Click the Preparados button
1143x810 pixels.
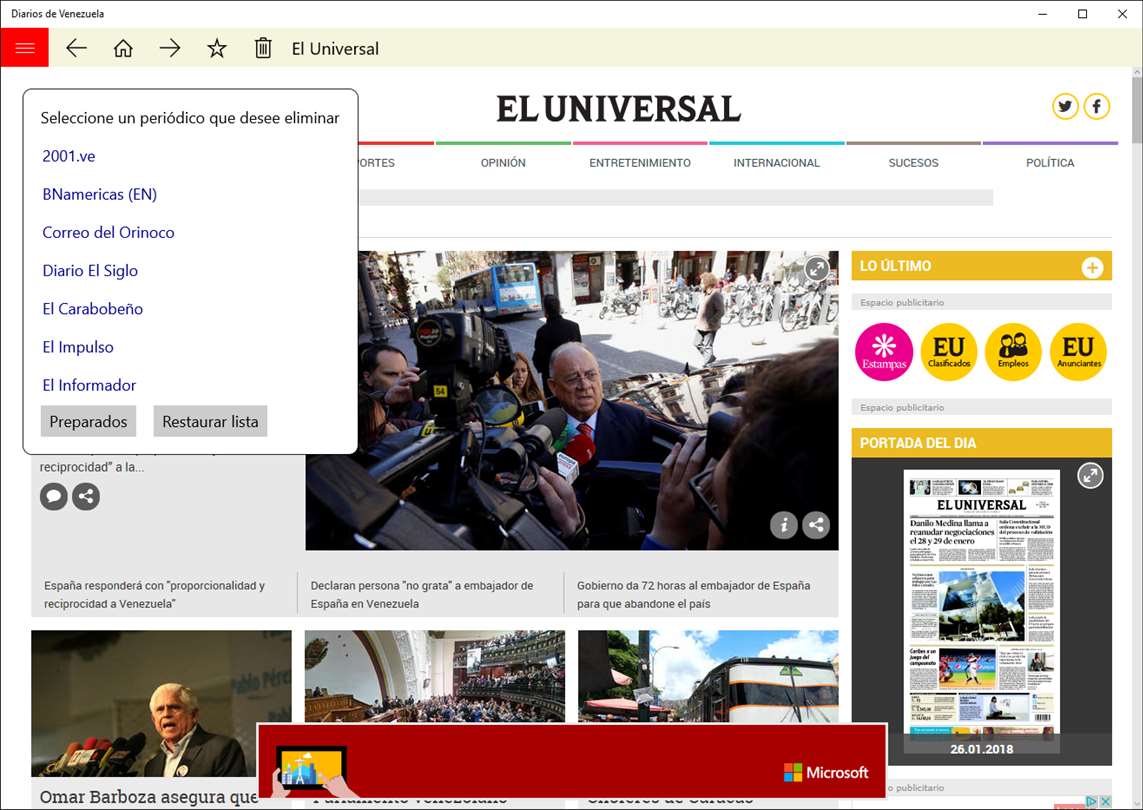[88, 421]
